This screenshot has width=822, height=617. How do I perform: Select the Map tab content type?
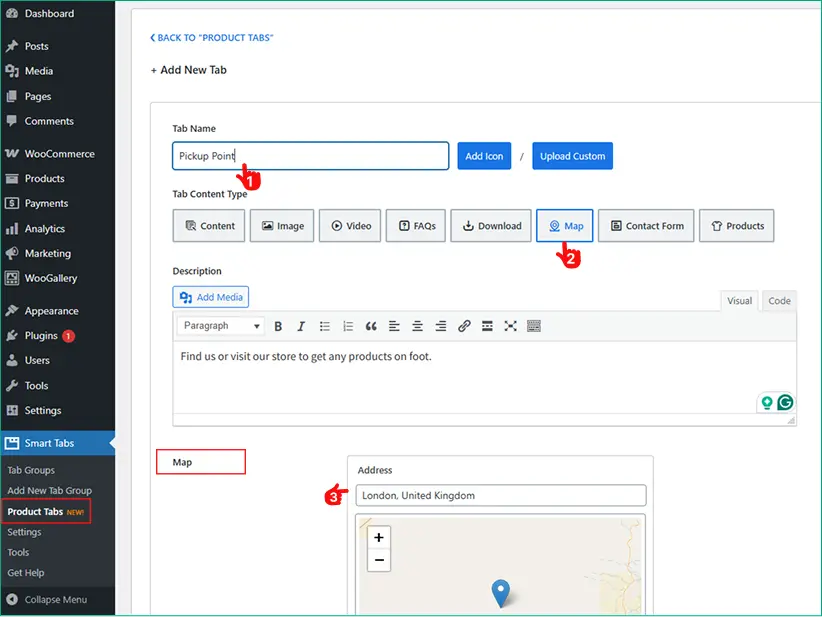(x=565, y=226)
